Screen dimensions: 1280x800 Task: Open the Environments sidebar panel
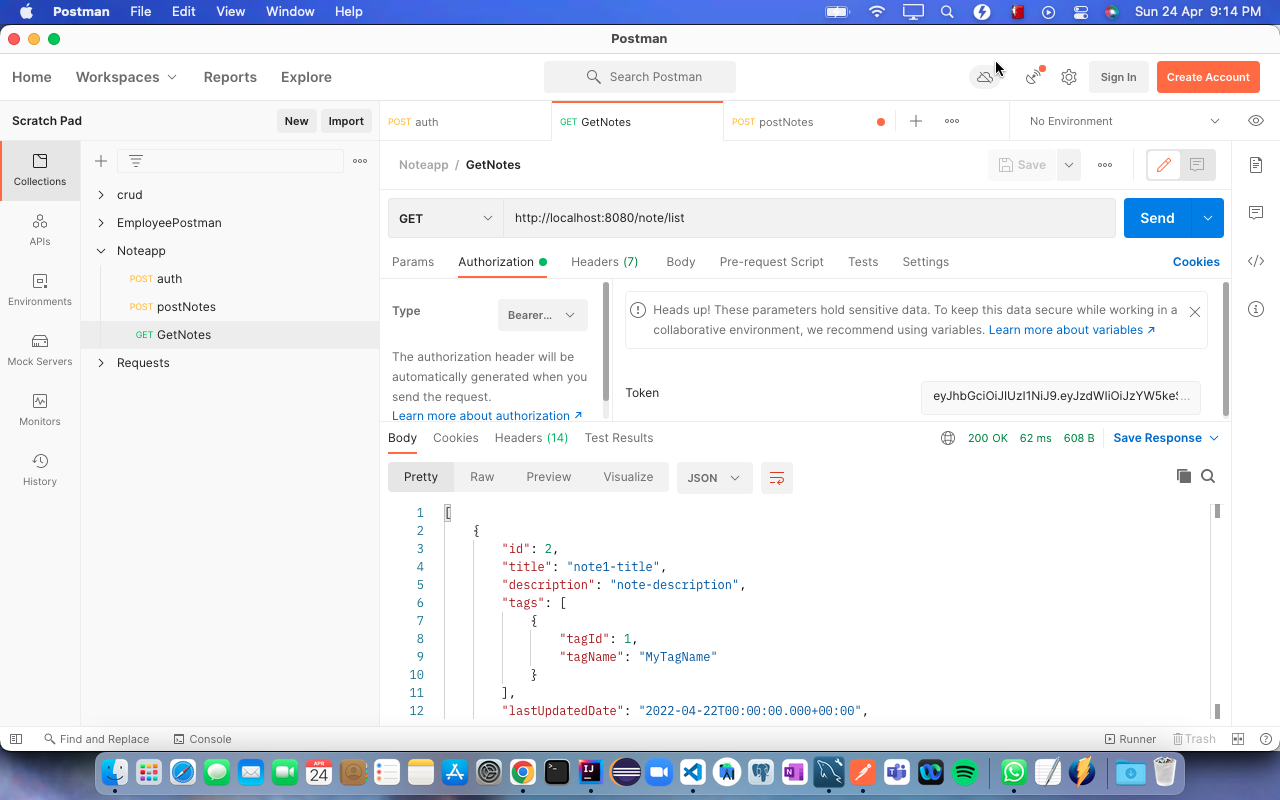pos(40,290)
